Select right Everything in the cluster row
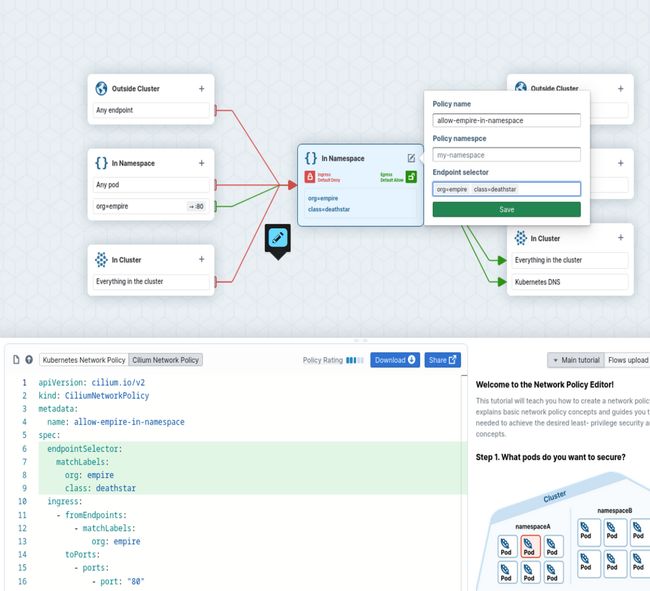650x591 pixels. tap(570, 260)
